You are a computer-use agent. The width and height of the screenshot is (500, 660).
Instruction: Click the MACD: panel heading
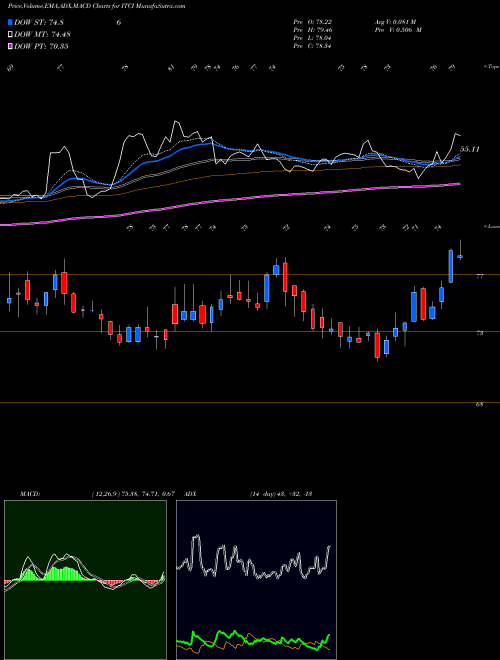point(29,494)
